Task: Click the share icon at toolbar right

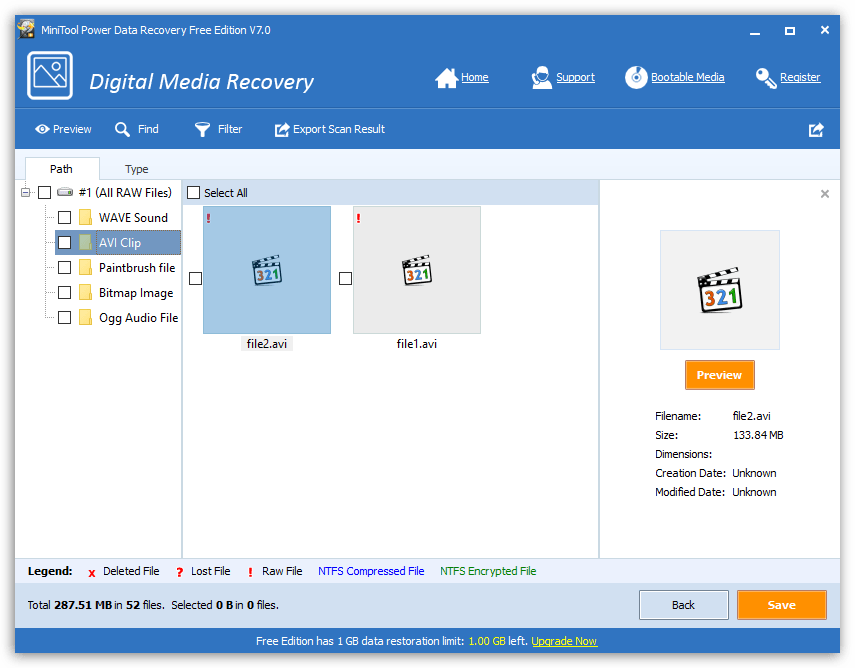Action: click(x=816, y=130)
